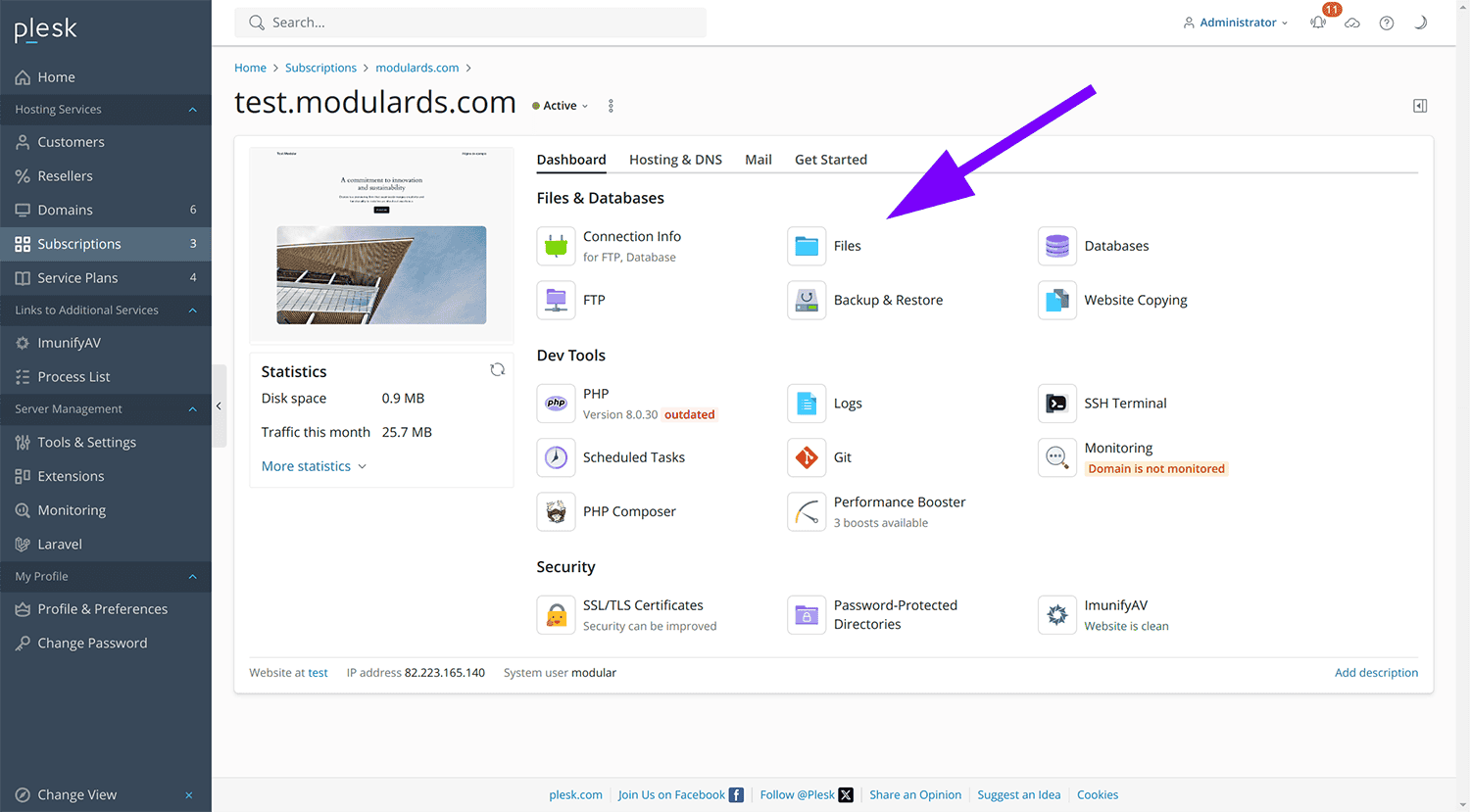Collapse the Hosting Services section

click(192, 110)
